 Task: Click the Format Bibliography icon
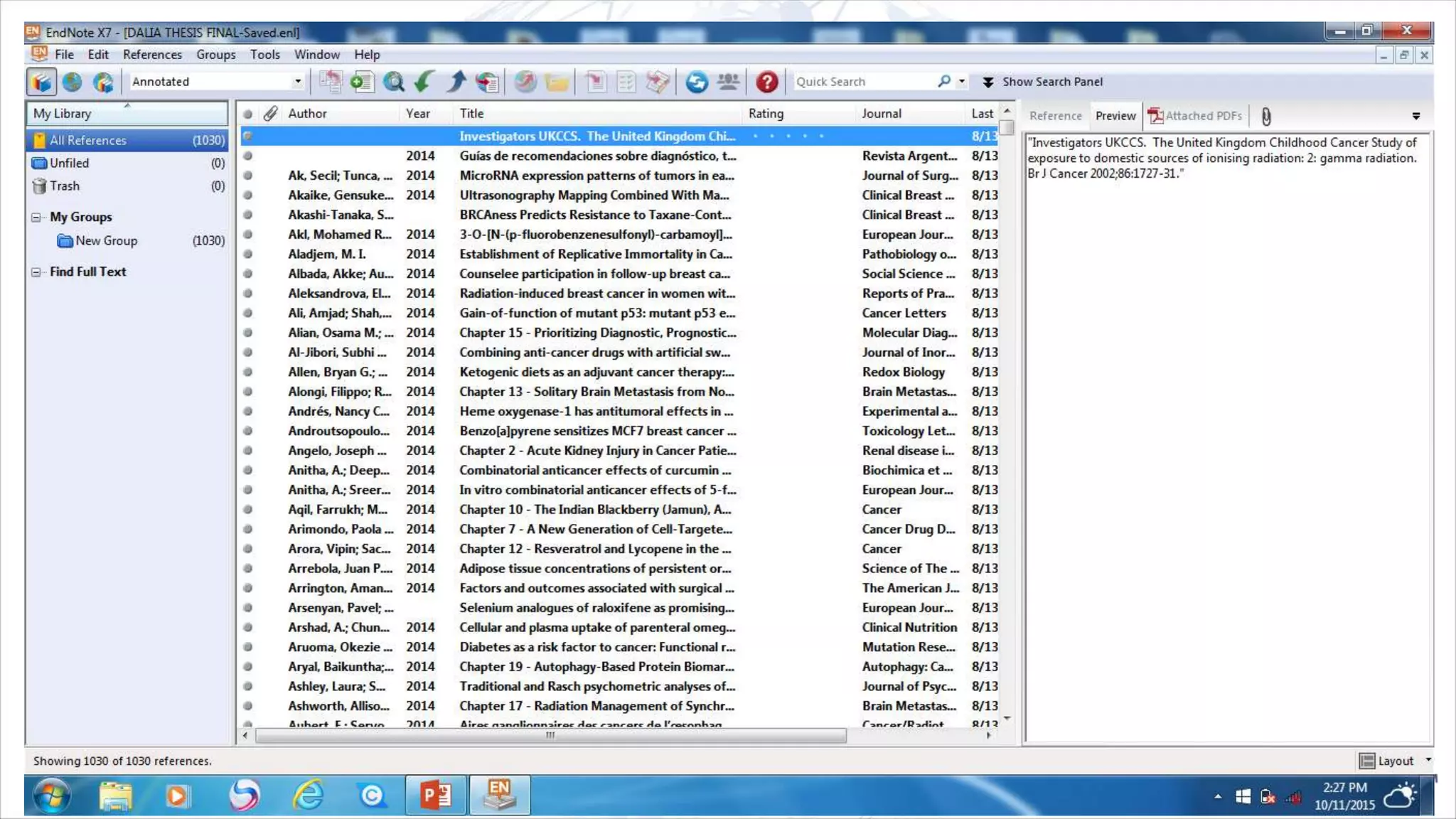tap(626, 82)
